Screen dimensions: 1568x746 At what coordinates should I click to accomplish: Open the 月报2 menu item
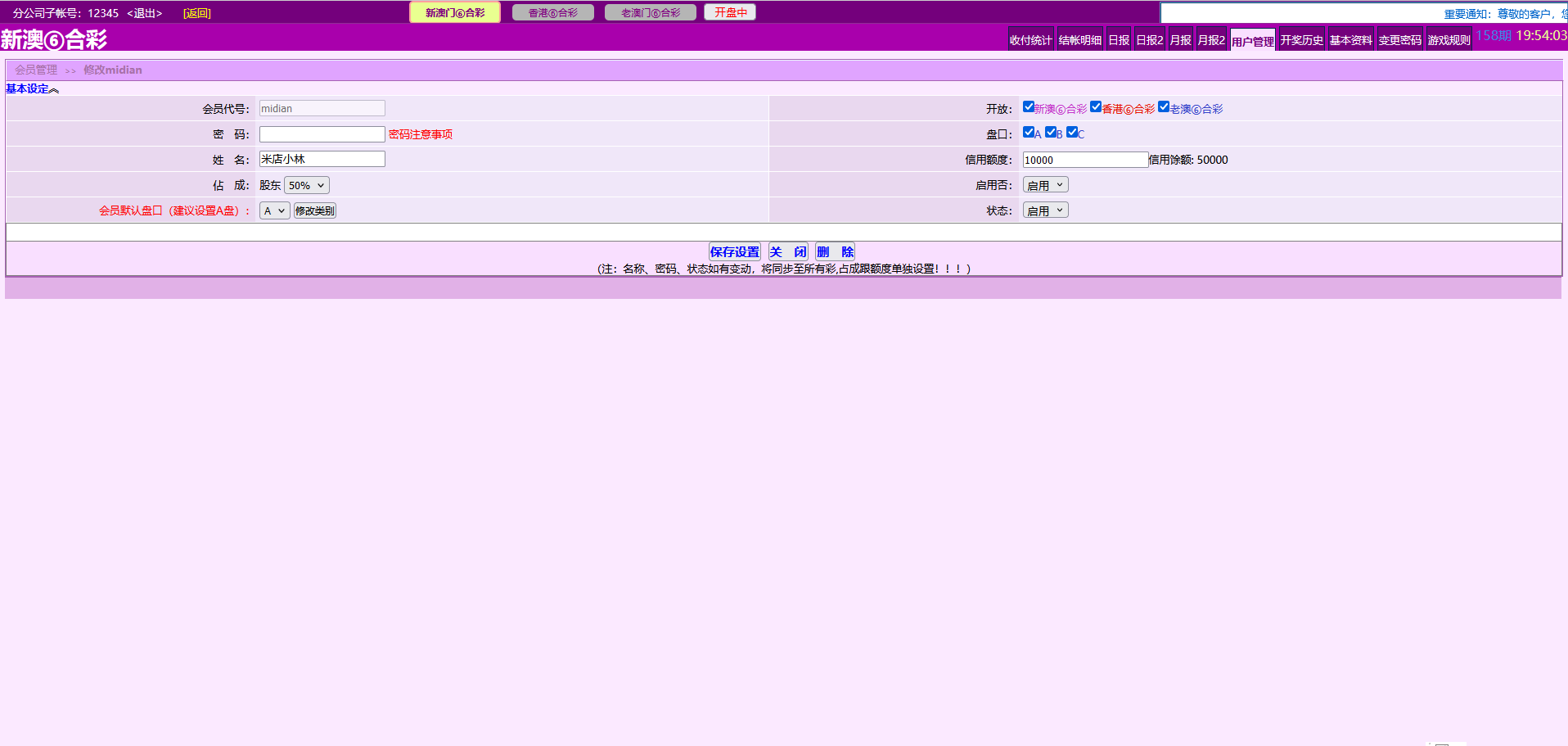pos(1212,40)
